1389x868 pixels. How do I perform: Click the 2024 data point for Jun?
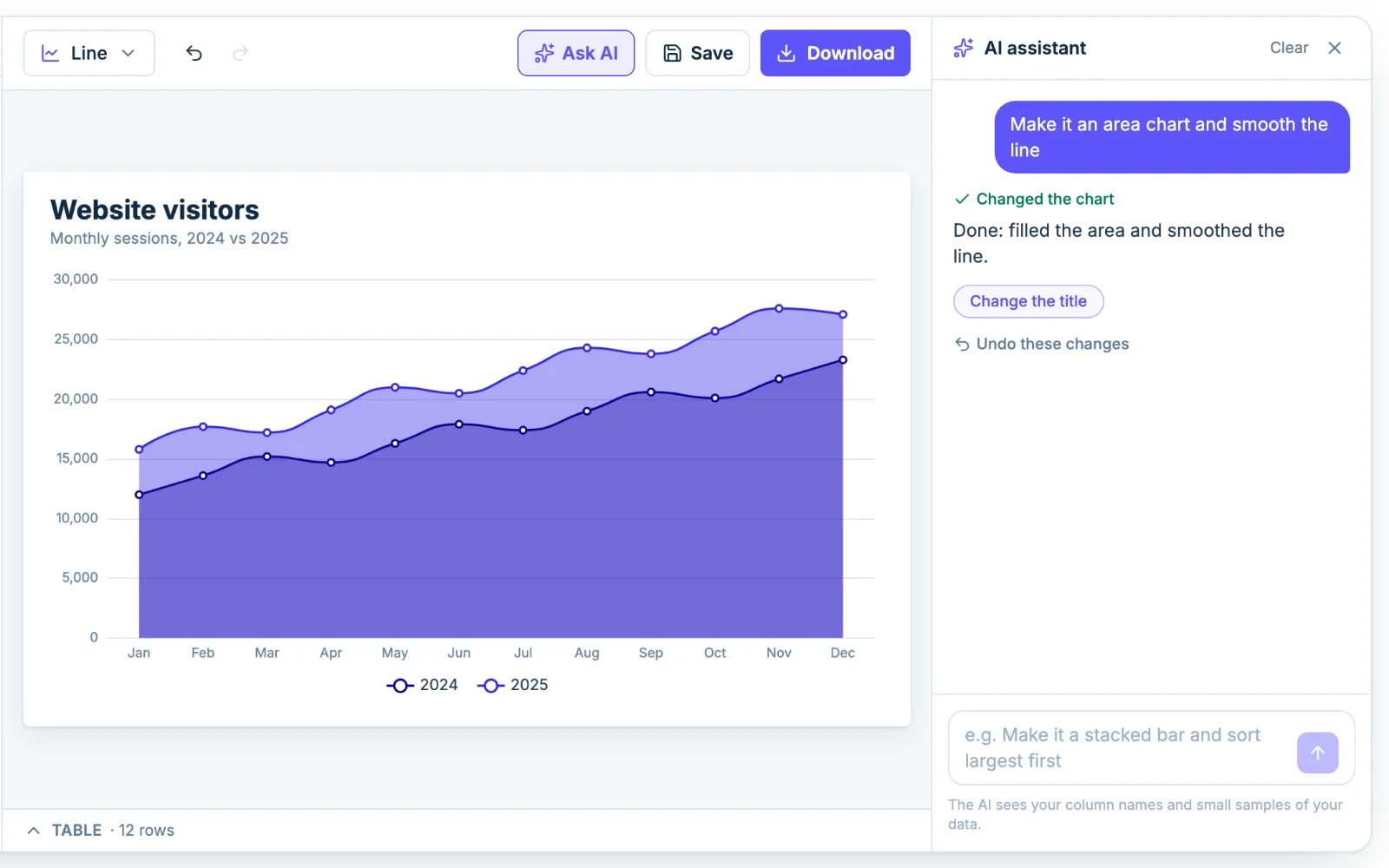click(x=459, y=424)
